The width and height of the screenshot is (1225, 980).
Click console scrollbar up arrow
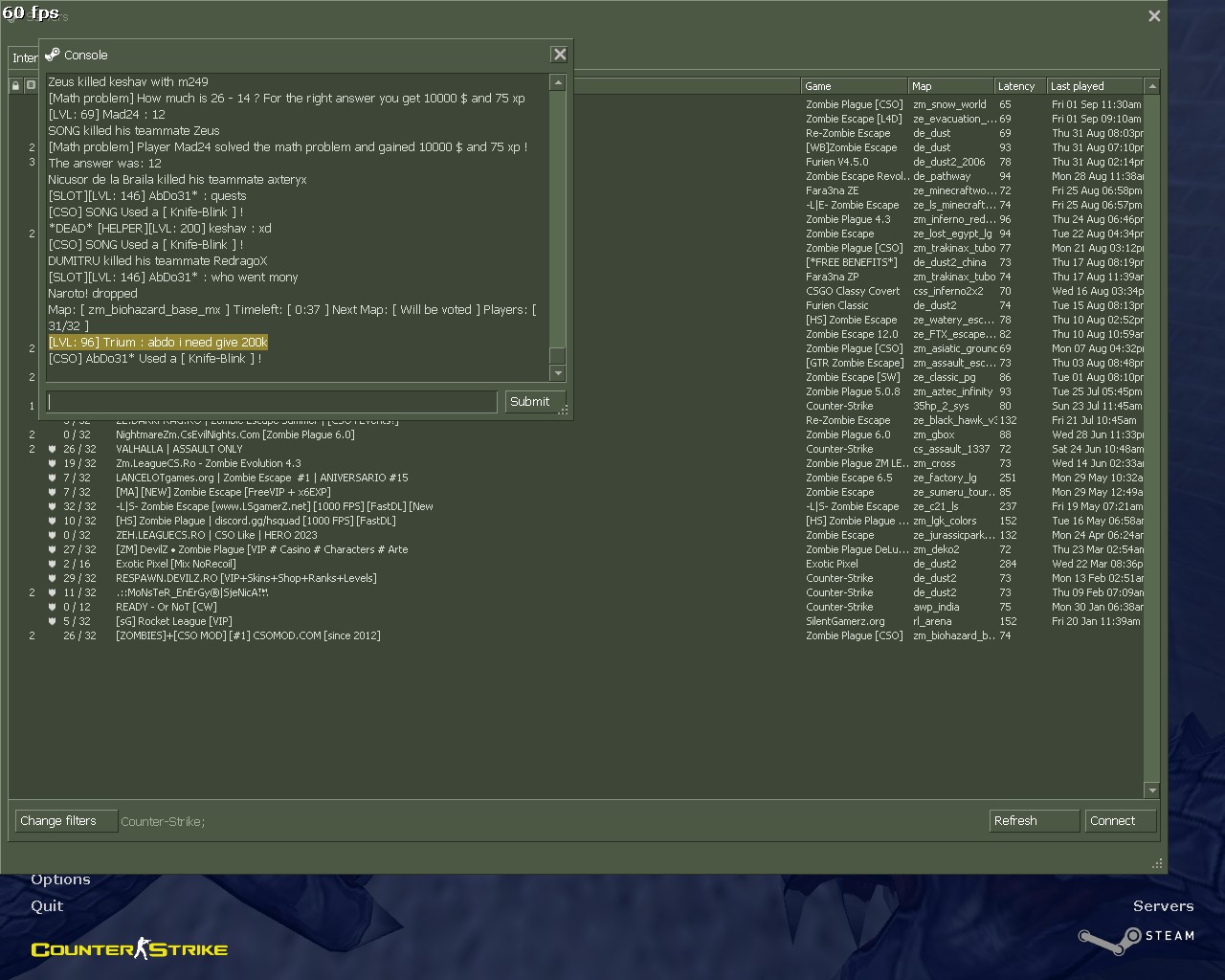(558, 82)
